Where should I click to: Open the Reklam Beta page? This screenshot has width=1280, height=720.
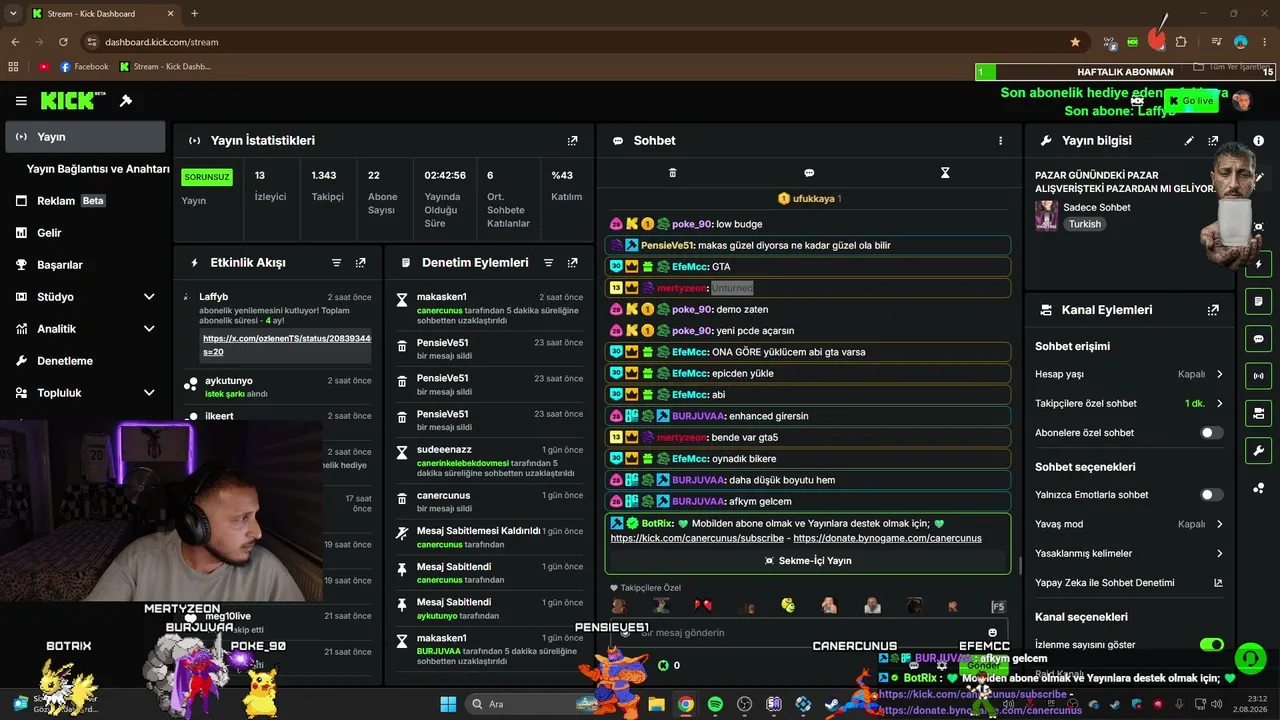[85, 201]
